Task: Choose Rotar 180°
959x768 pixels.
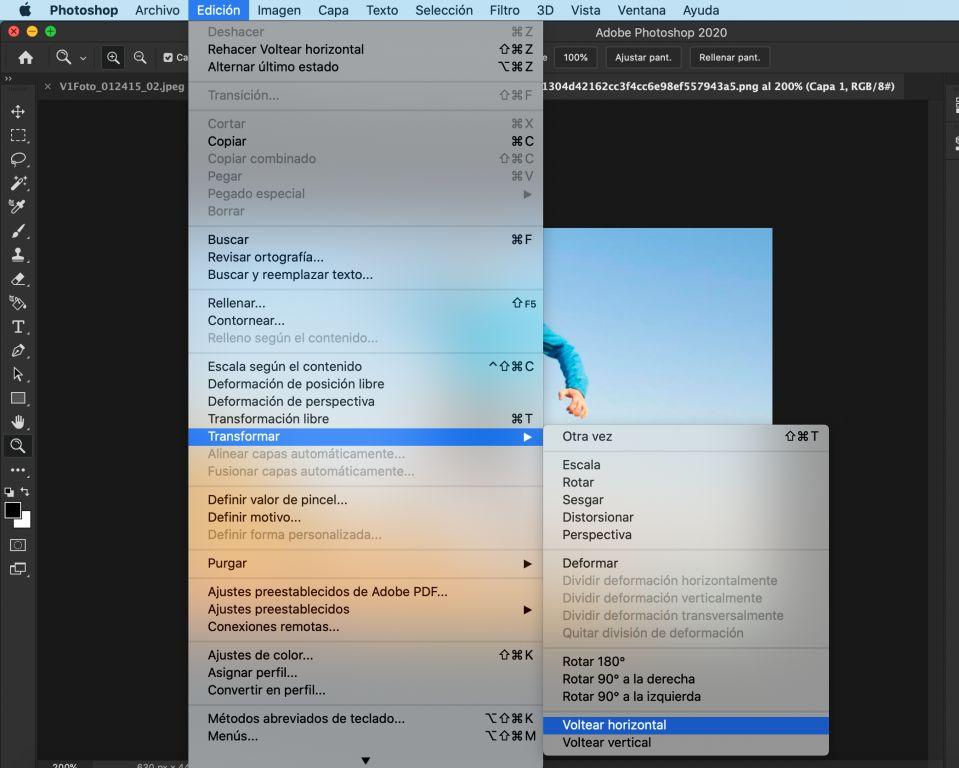Action: (x=686, y=662)
